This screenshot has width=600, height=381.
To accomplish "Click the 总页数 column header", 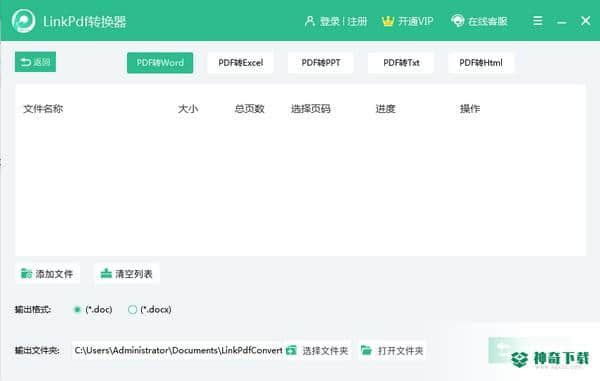I will click(x=249, y=109).
